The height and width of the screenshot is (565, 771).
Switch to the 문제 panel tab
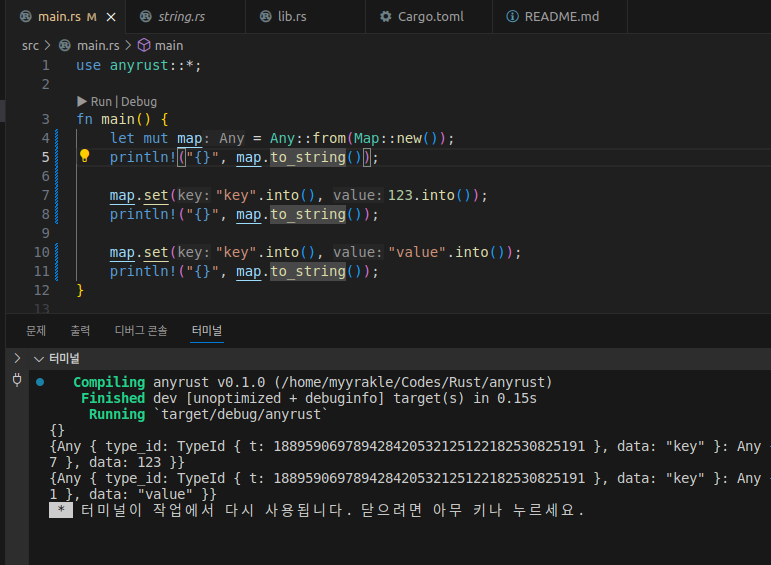point(36,330)
